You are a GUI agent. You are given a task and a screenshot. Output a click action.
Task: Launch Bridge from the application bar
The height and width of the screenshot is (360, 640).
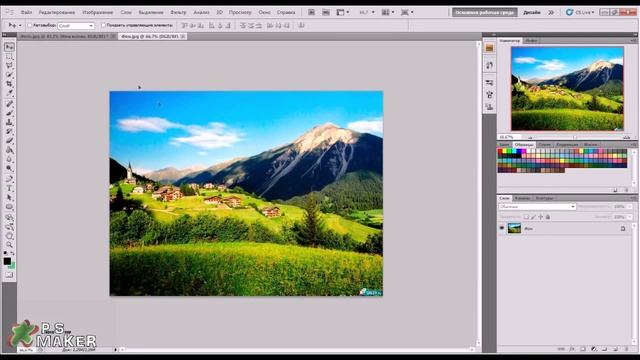(x=311, y=13)
